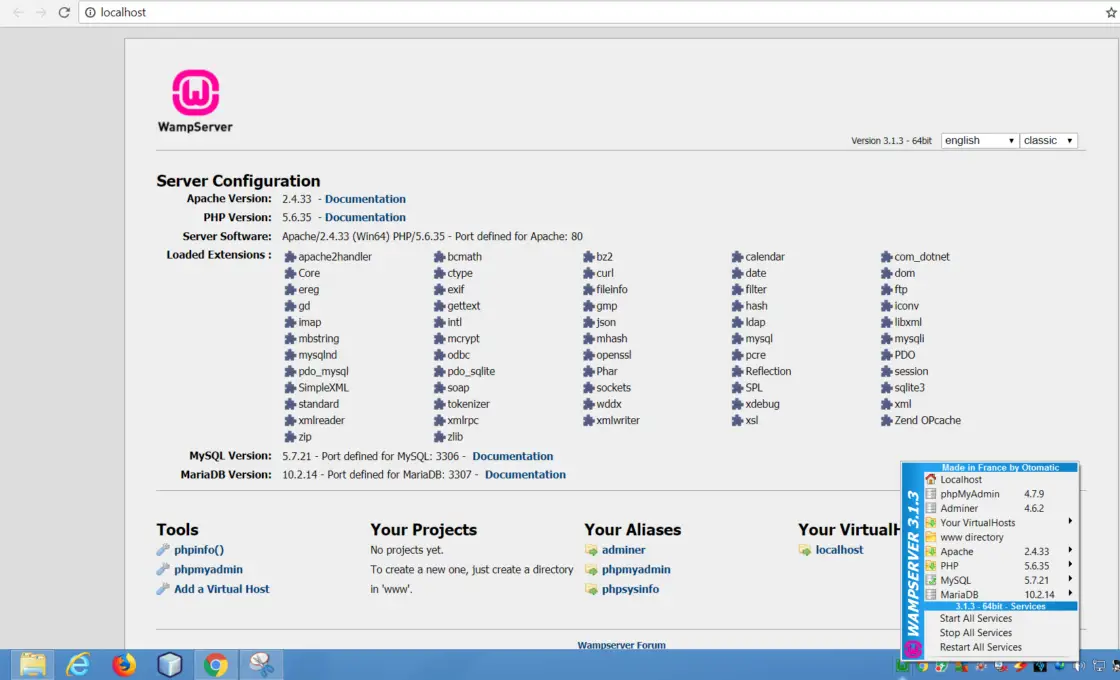Choose Restart All Services
This screenshot has height=680, width=1120.
coord(980,647)
